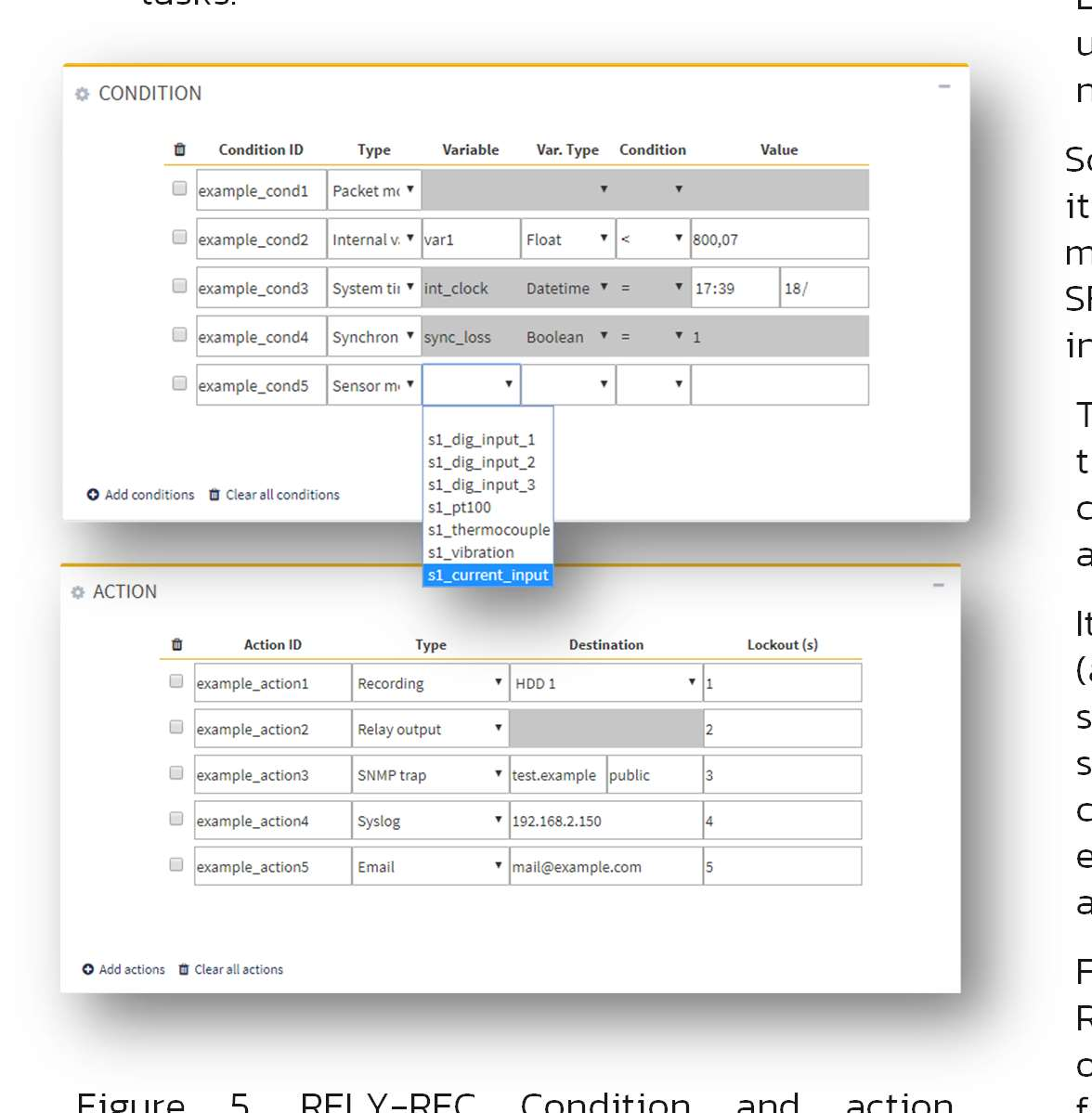Click the ACTION panel gear icon
The height and width of the screenshot is (1113, 1092).
tap(78, 592)
